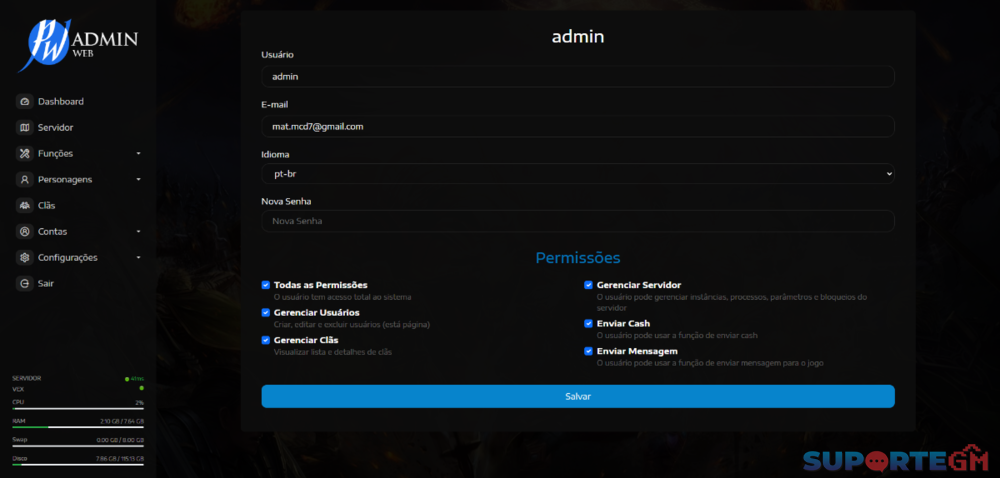Image resolution: width=1000 pixels, height=478 pixels.
Task: Click the Sair logout icon
Action: [25, 284]
